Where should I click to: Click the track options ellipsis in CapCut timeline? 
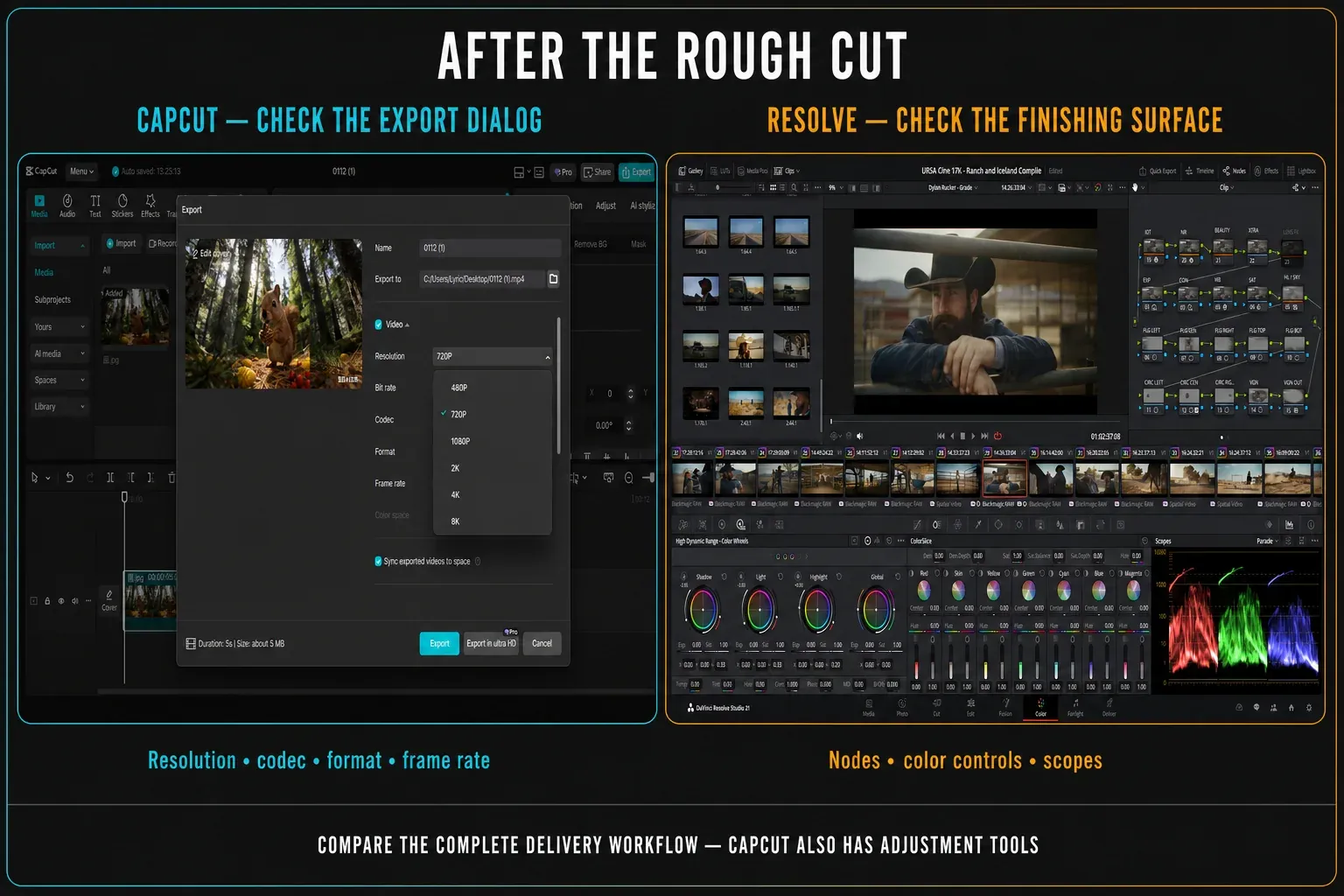pos(88,601)
